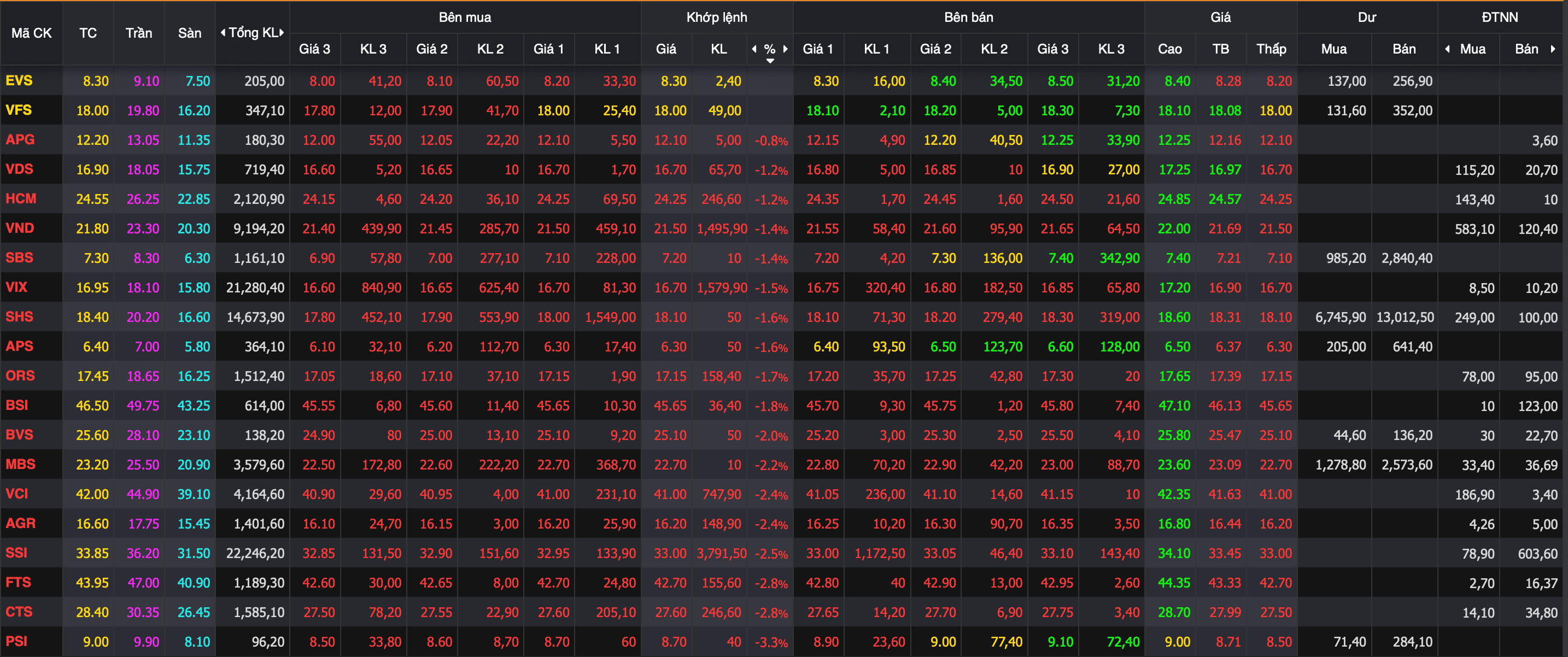1568x657 pixels.
Task: Click the sort-descending triangle under % header
Action: point(770,61)
